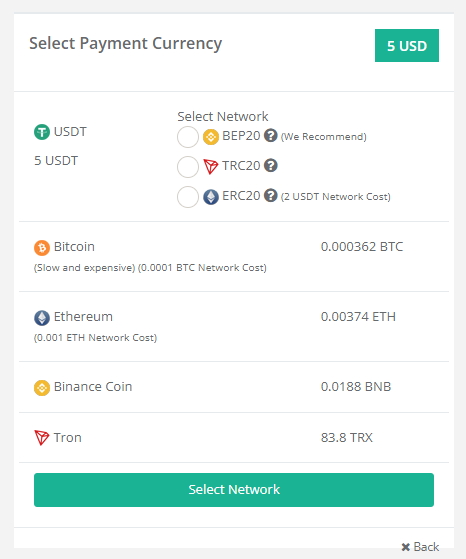Click the green Select Network button
This screenshot has width=466, height=559.
(x=234, y=490)
